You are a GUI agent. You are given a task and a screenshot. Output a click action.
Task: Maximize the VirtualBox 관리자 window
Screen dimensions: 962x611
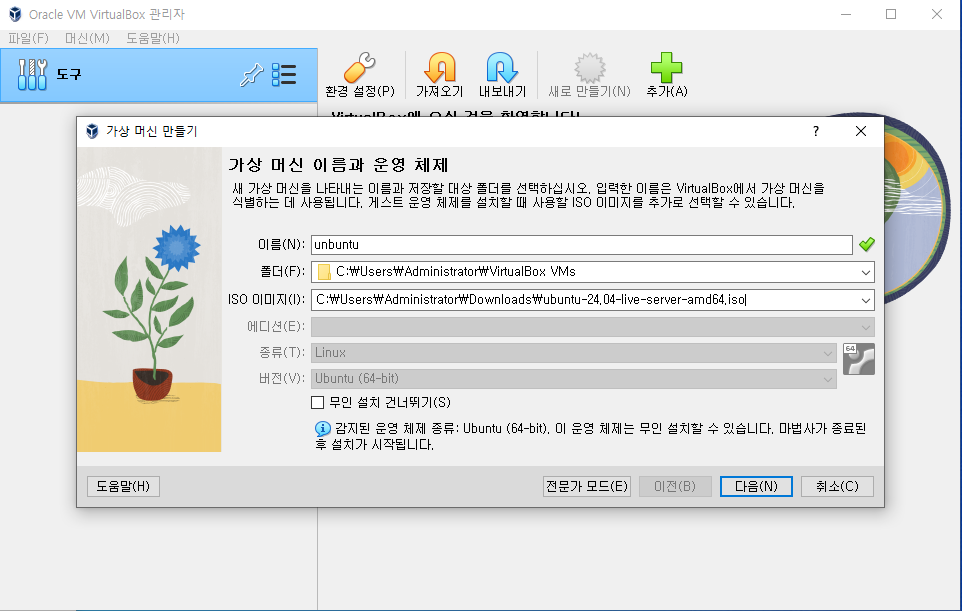click(x=891, y=14)
